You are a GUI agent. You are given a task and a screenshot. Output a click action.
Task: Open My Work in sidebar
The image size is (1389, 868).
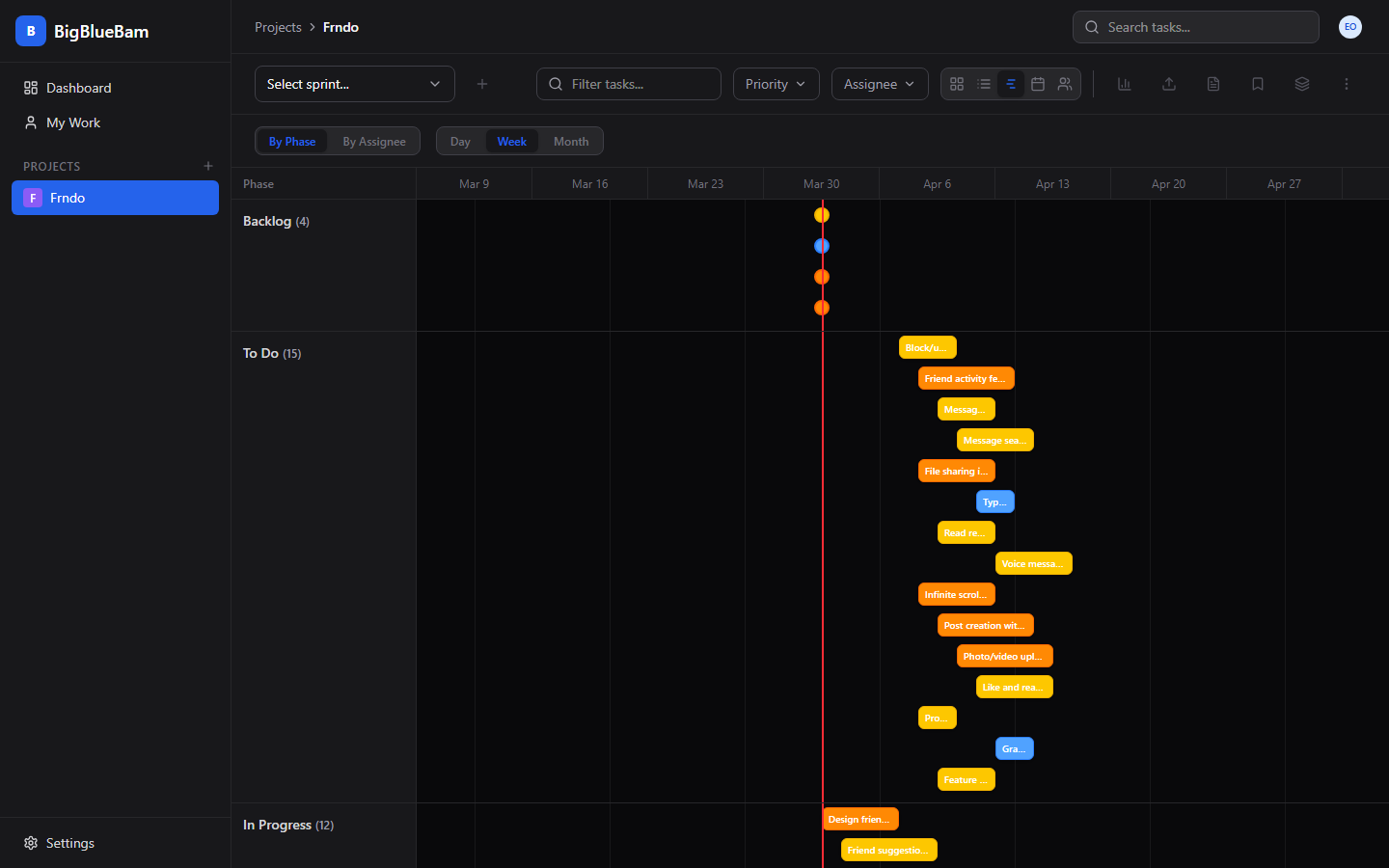(x=73, y=122)
